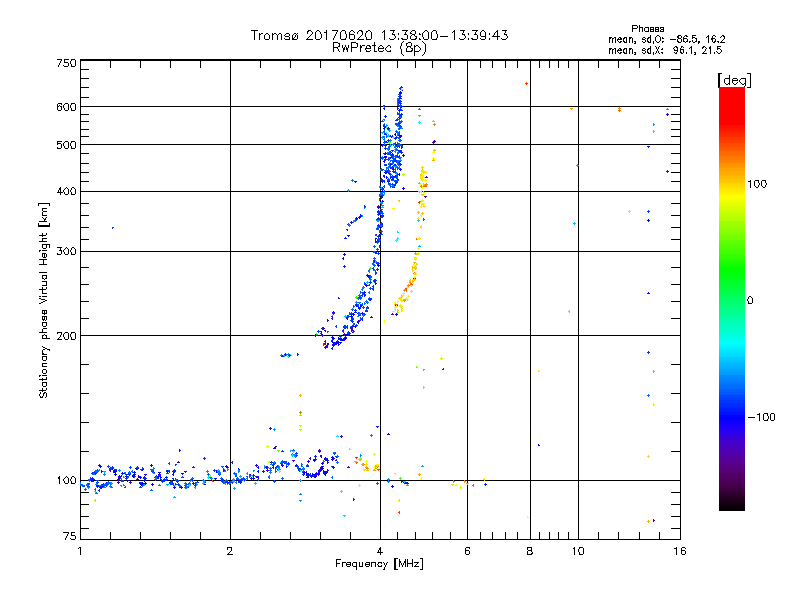Click the dense blue O-mode trace cluster near 500 km

pyautogui.click(x=392, y=156)
